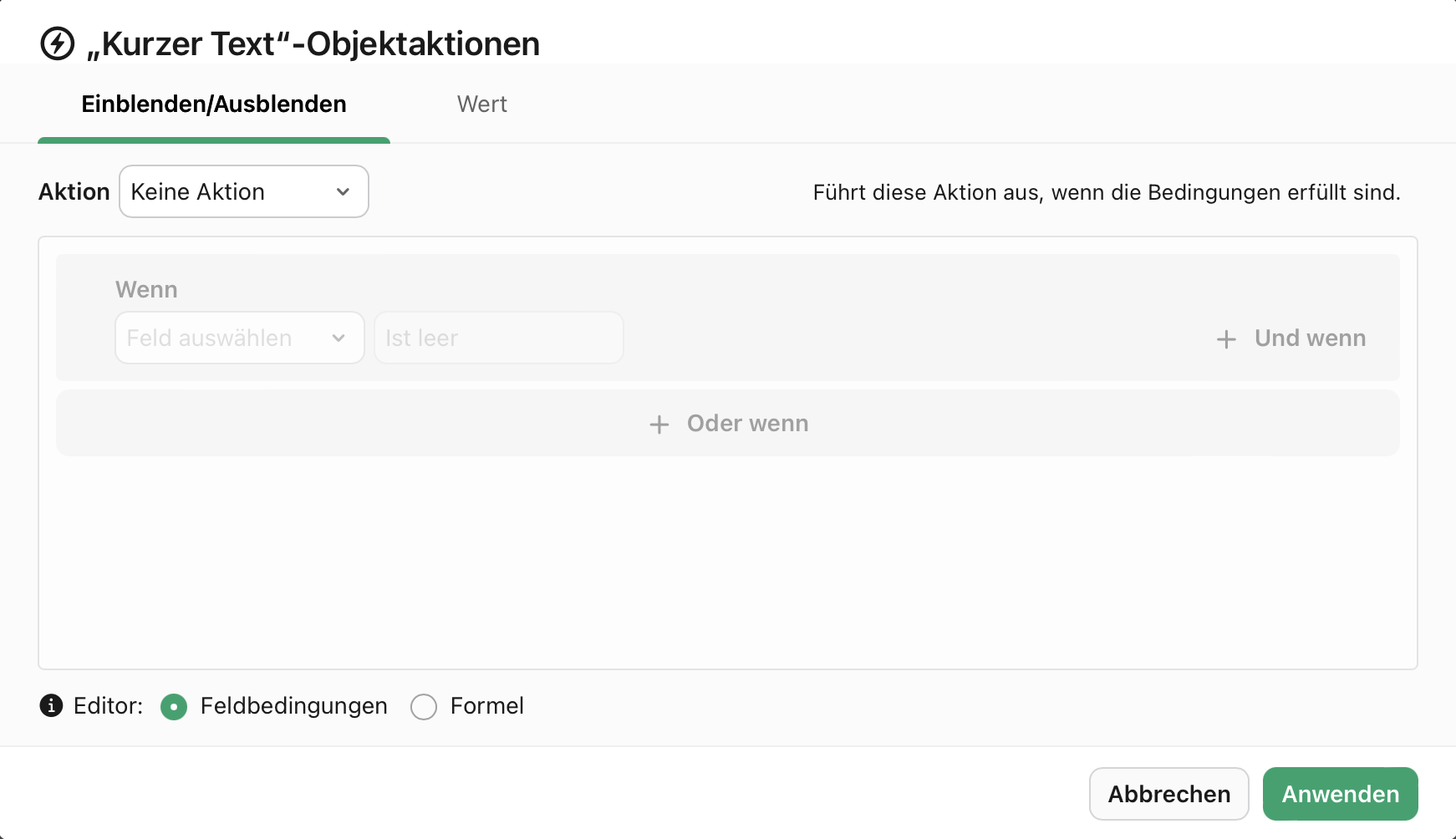Click the chevron in 'Feld auswählen'

tap(339, 338)
